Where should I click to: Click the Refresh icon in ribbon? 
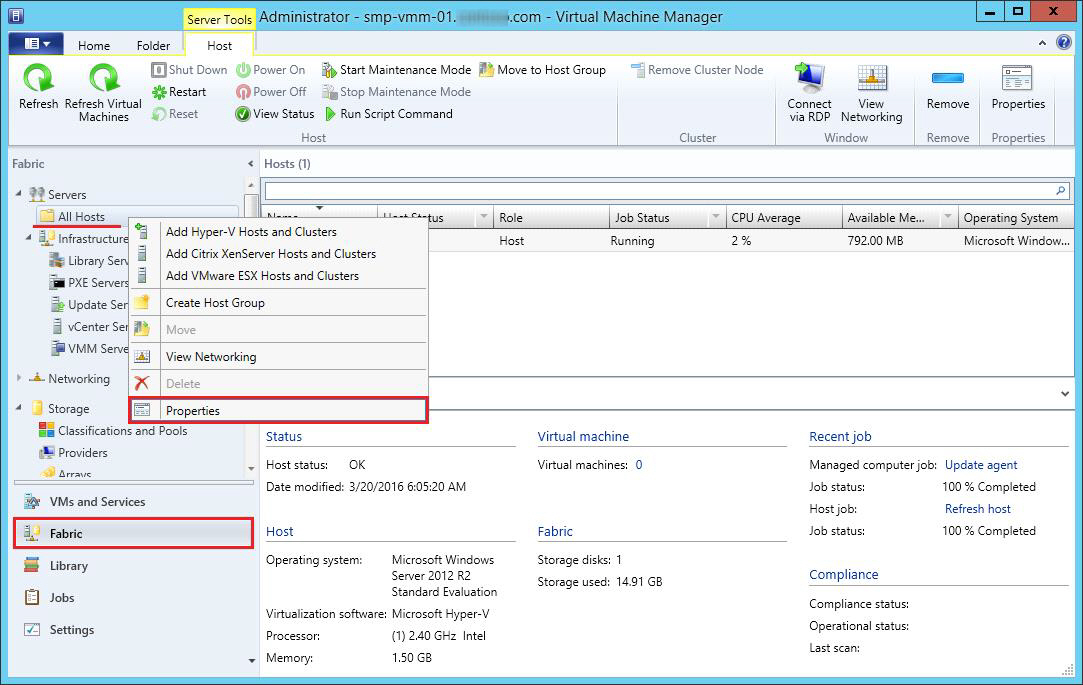(38, 80)
